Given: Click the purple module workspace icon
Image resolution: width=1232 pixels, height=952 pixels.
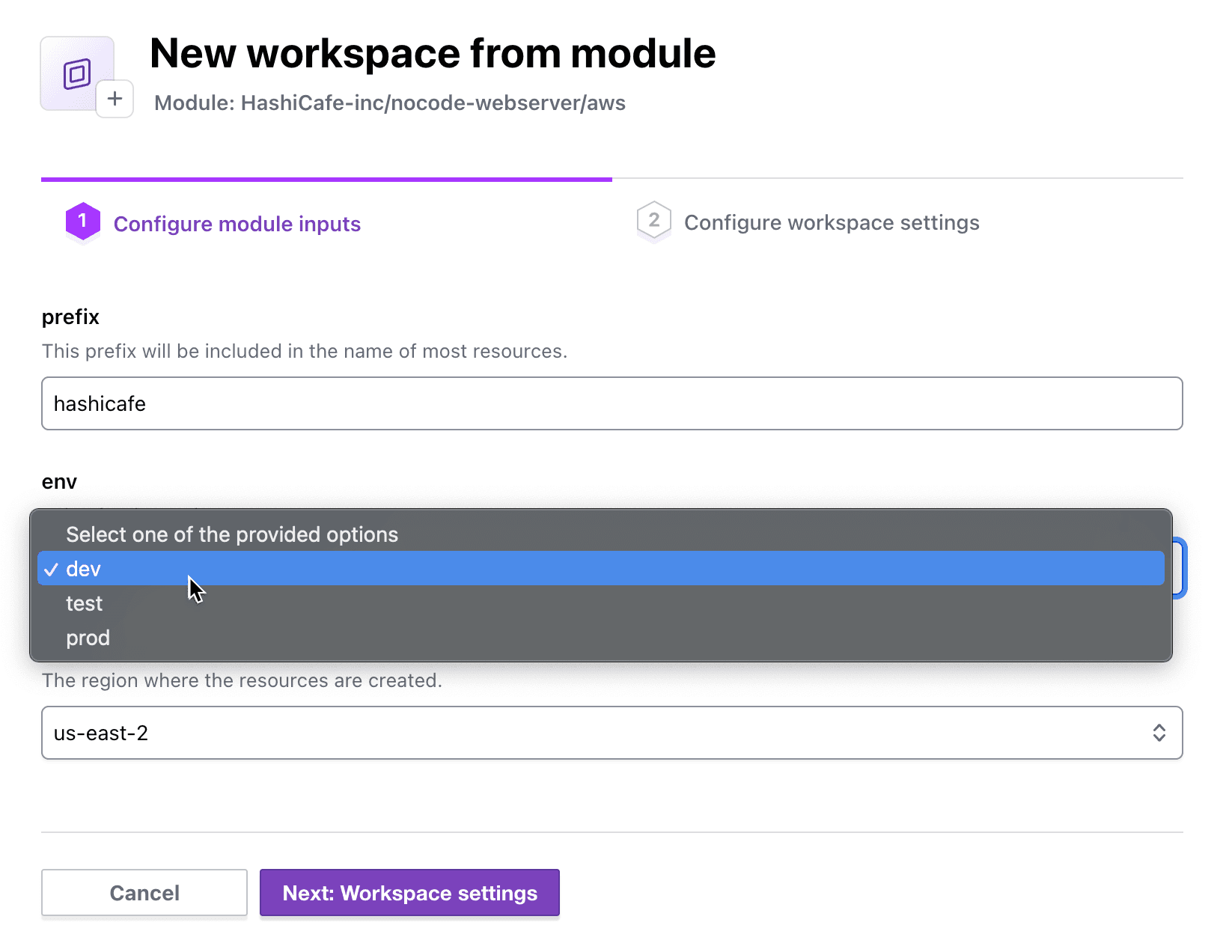Looking at the screenshot, I should pyautogui.click(x=76, y=73).
